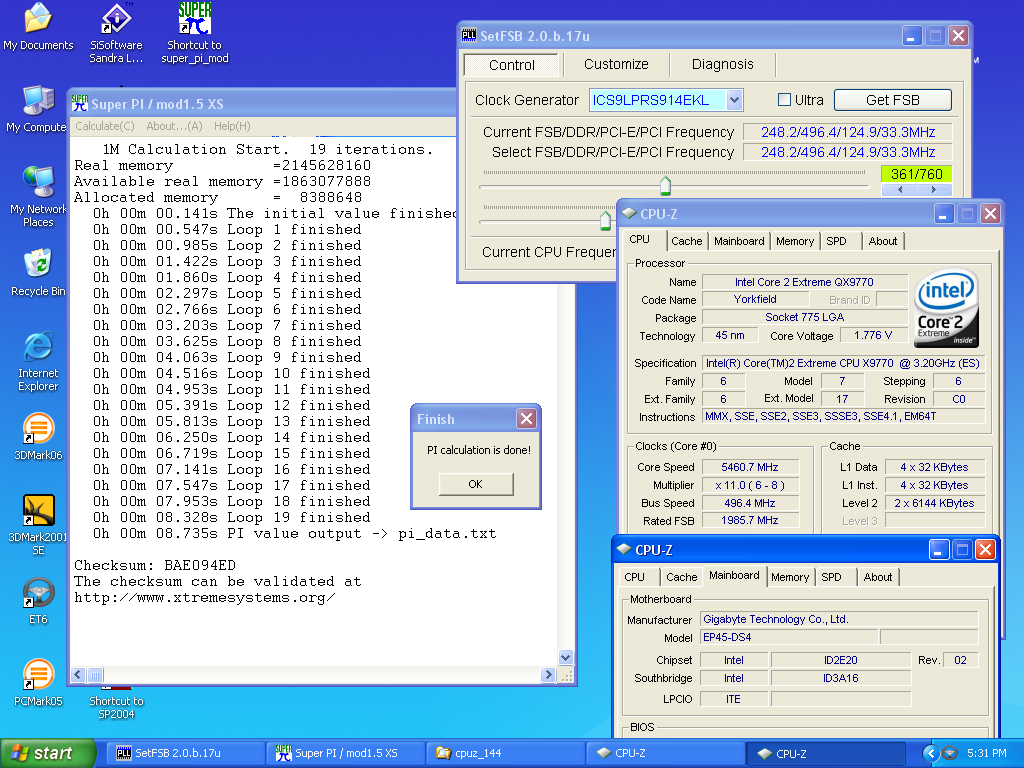Open Calculate(C) menu in Super PI

[x=104, y=126]
